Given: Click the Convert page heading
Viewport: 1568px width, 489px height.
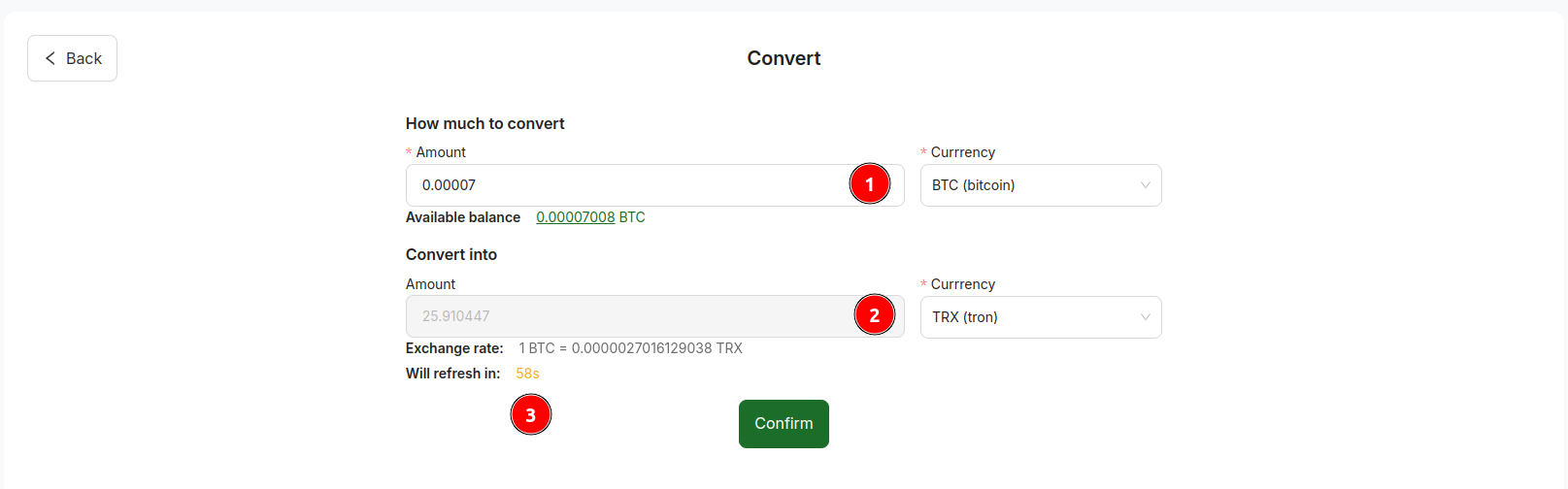Looking at the screenshot, I should 784,58.
